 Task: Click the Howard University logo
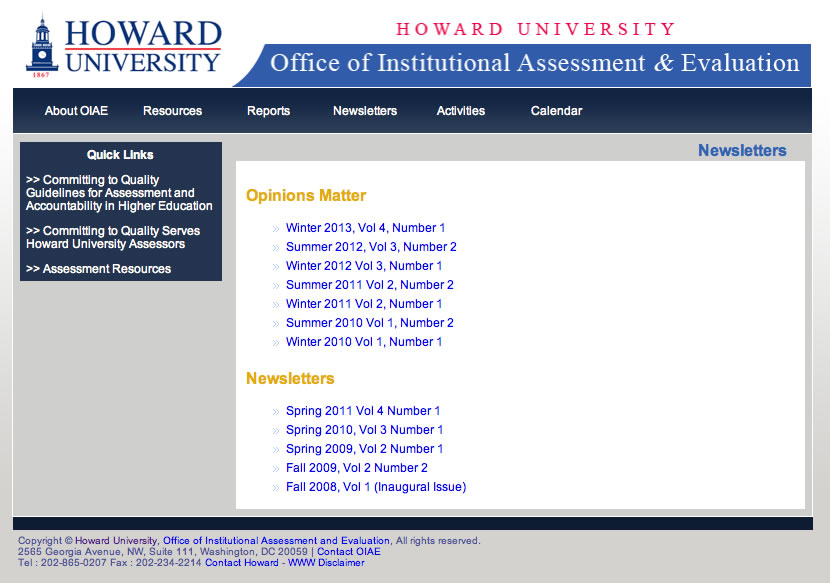tap(123, 46)
